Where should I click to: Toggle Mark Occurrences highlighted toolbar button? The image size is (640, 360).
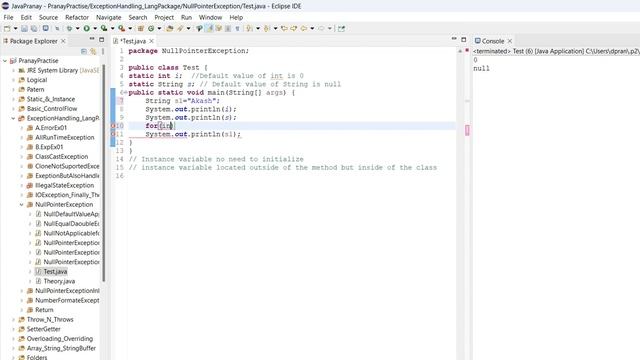tap(209, 29)
